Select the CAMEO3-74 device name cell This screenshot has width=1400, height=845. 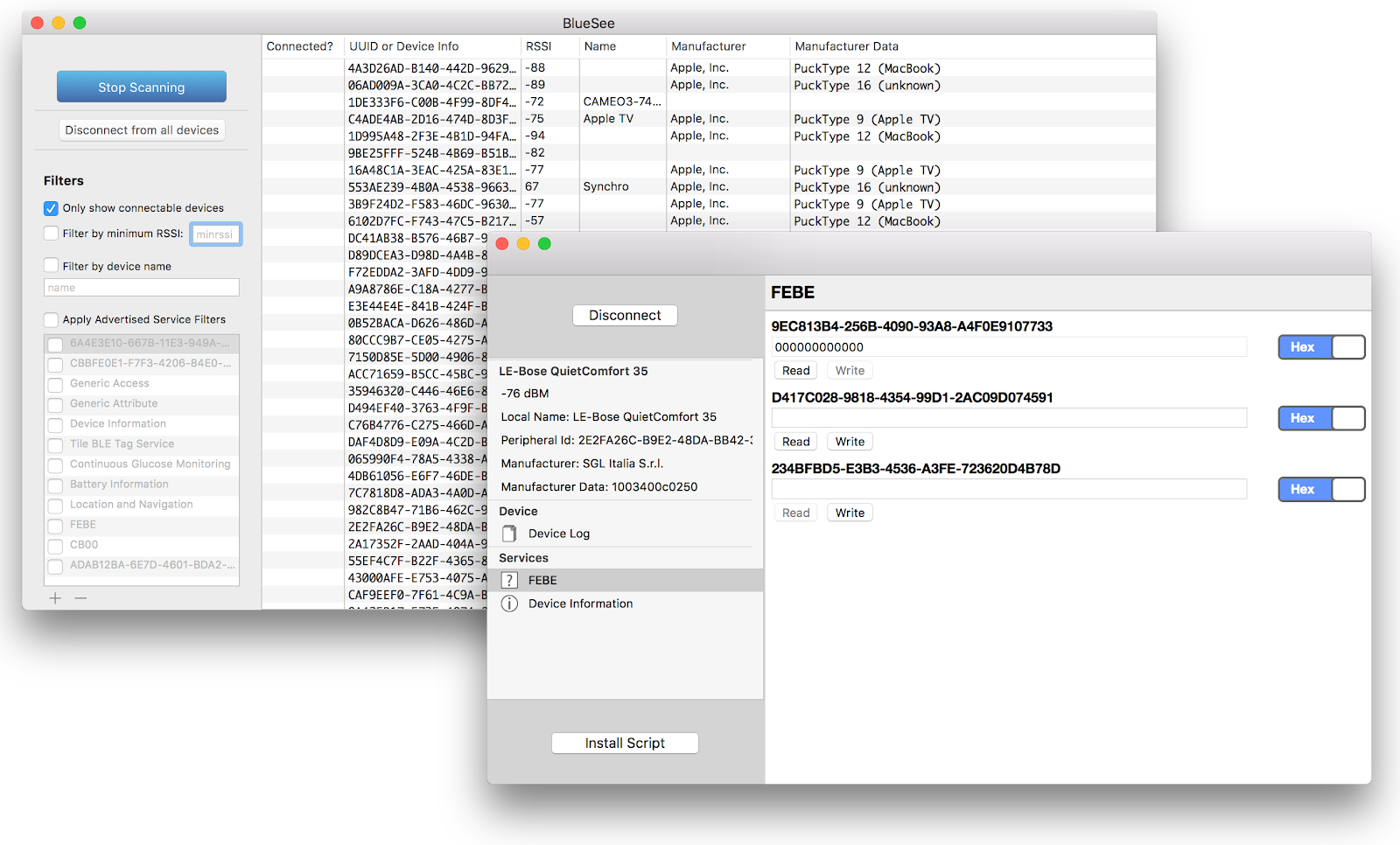click(622, 101)
